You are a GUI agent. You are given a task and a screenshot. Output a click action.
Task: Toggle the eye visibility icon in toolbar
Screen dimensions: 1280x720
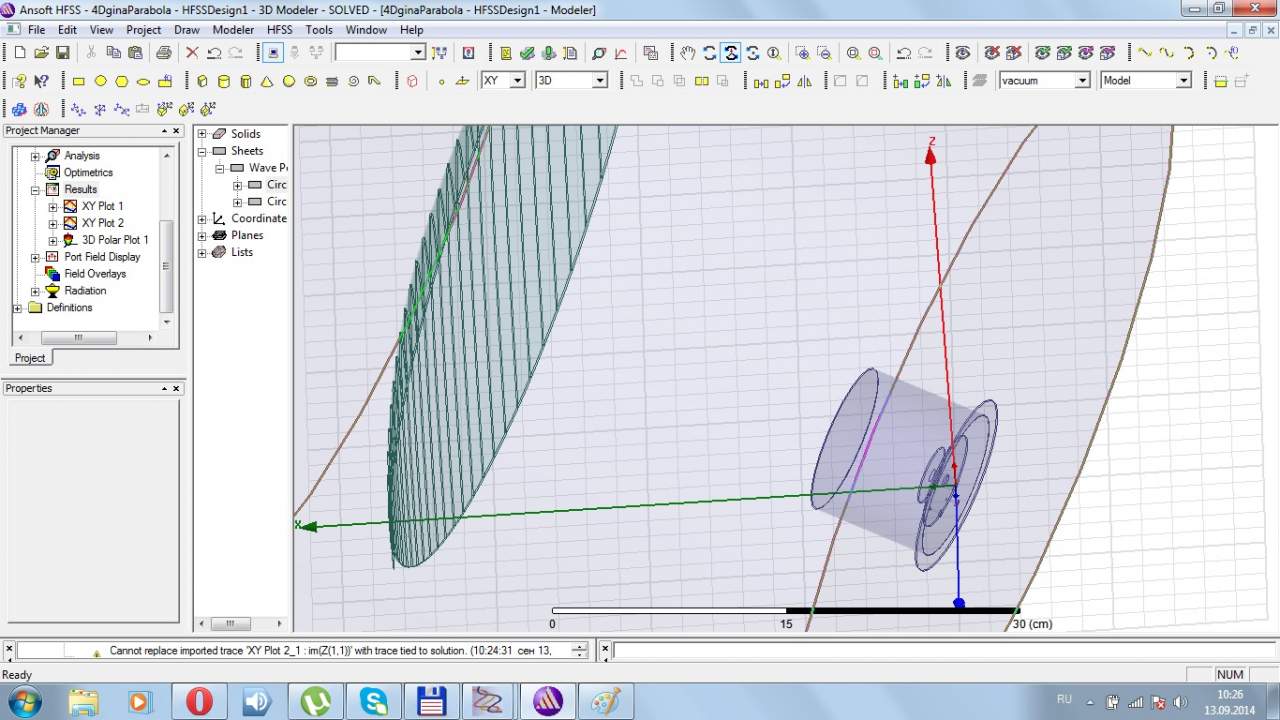pyautogui.click(x=962, y=53)
